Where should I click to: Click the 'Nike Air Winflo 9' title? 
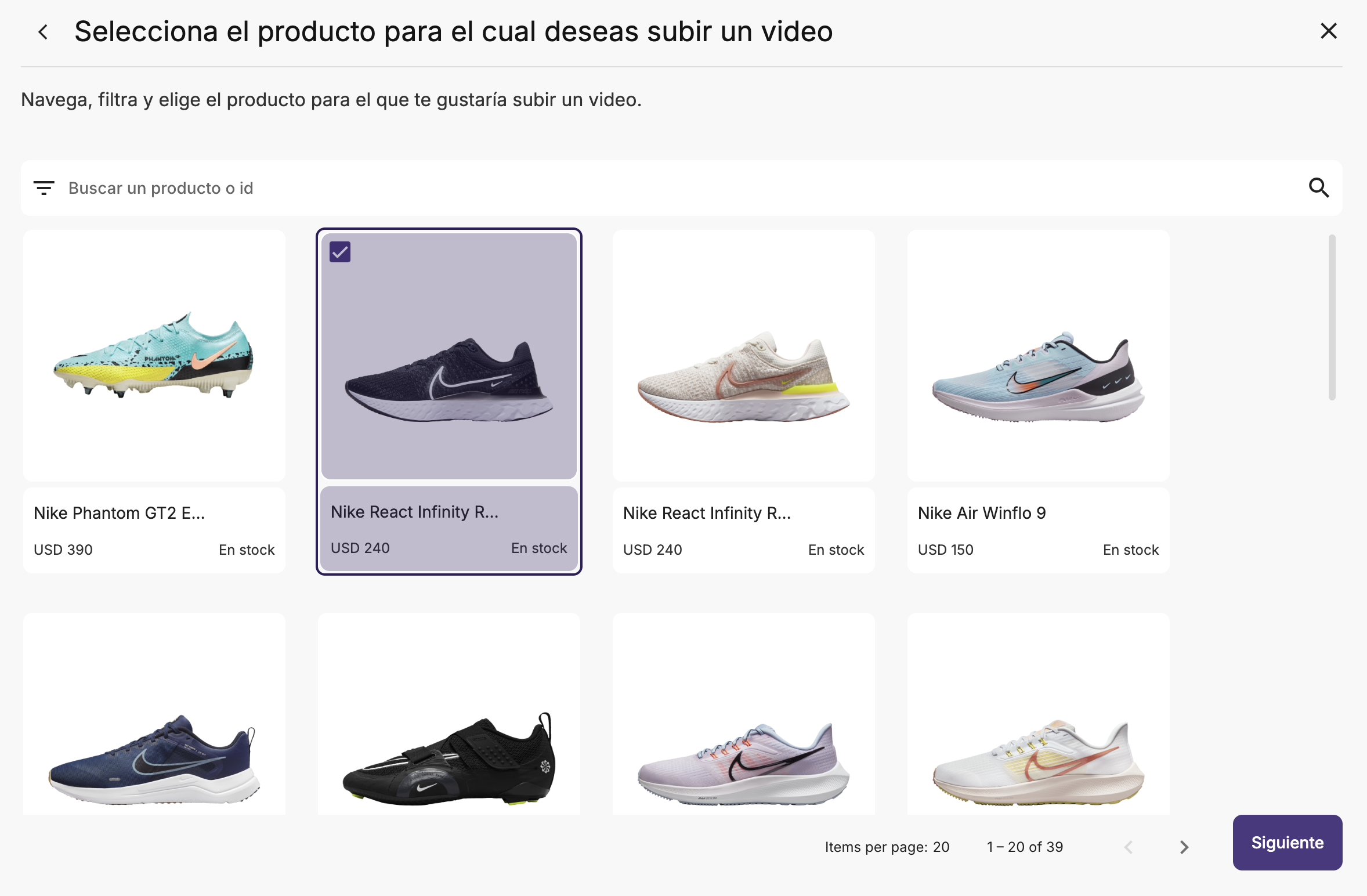pyautogui.click(x=982, y=513)
